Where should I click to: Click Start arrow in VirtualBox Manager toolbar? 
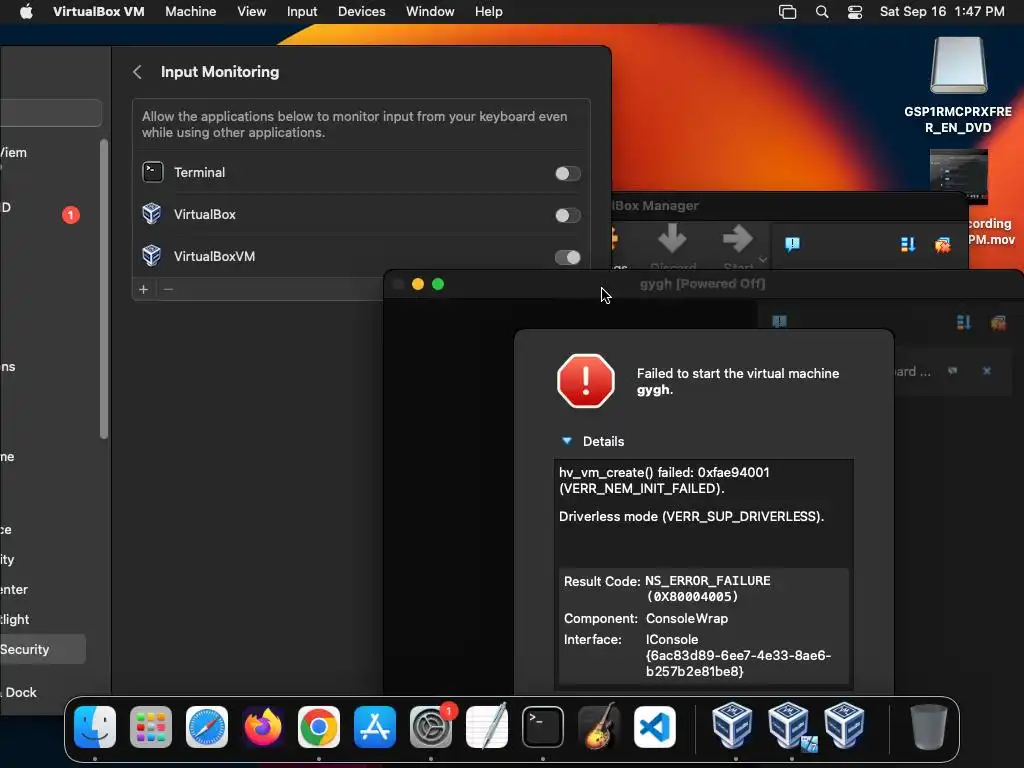click(x=738, y=239)
